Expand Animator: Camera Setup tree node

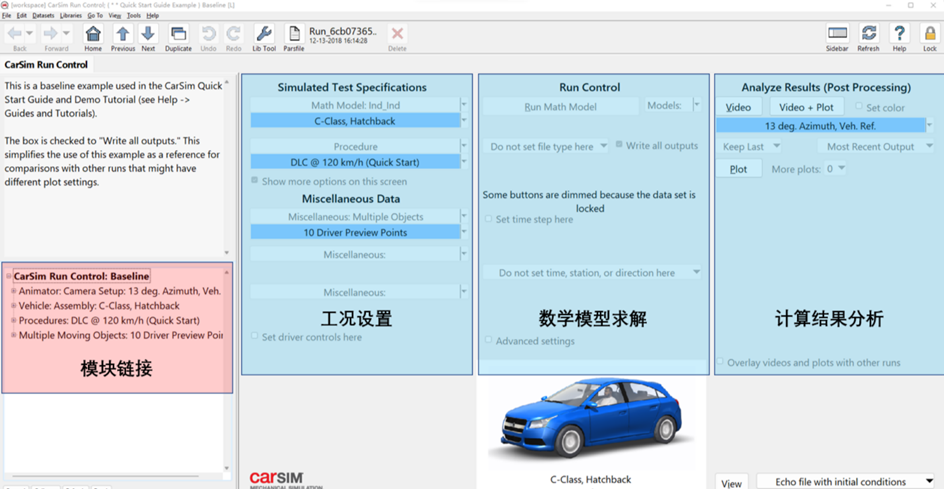[x=14, y=291]
